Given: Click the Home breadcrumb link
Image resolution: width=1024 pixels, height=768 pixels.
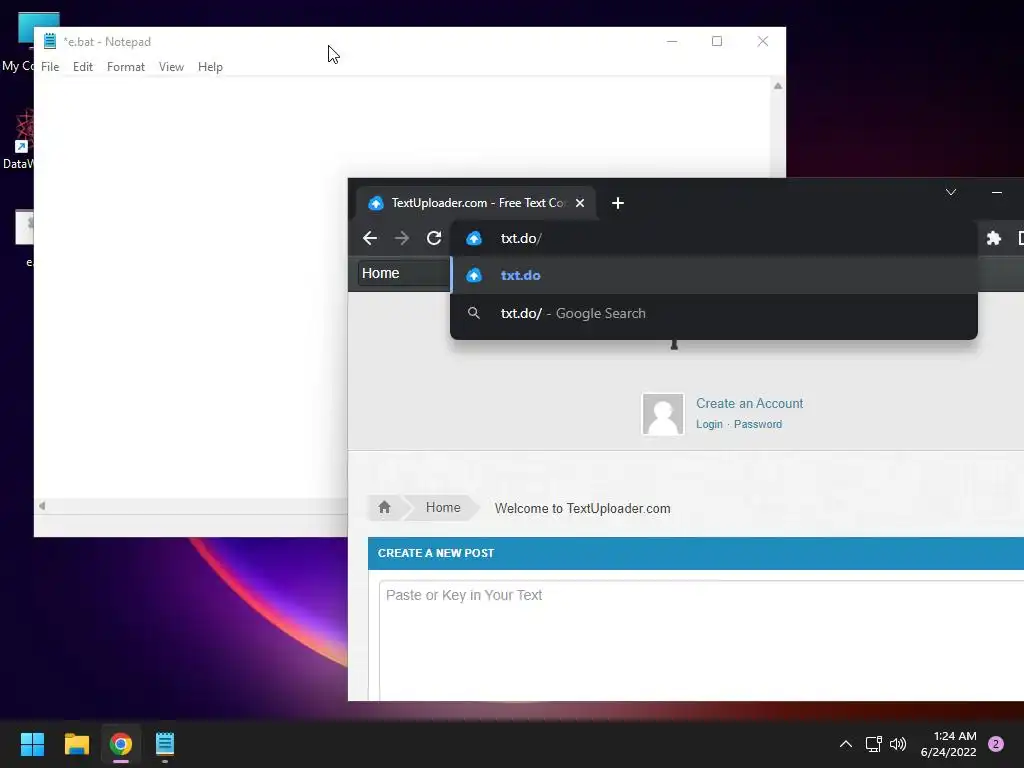Looking at the screenshot, I should [x=443, y=507].
